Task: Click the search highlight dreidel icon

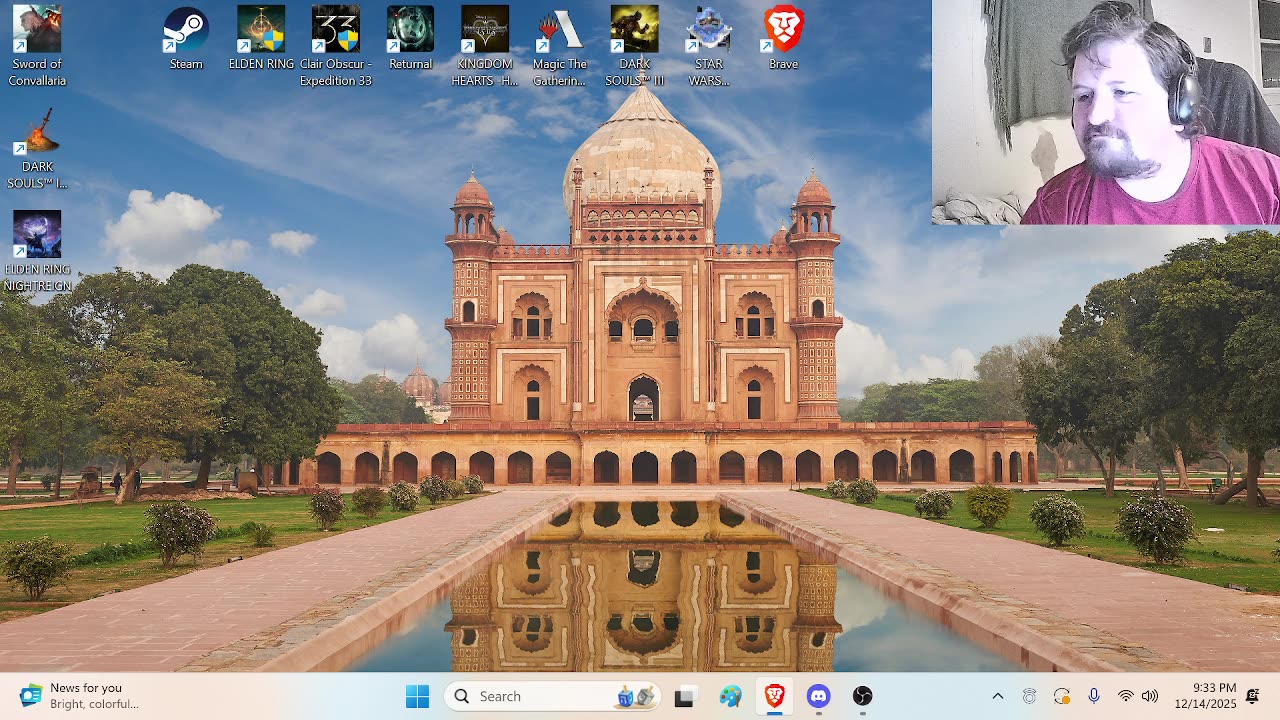Action: 636,696
